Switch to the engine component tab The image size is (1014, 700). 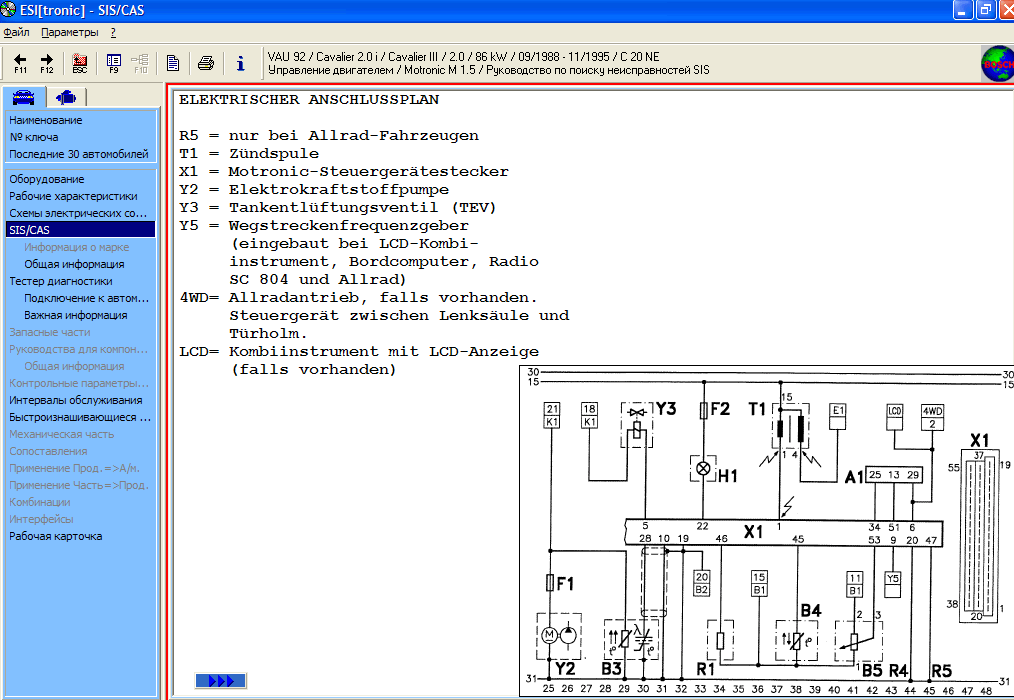66,98
